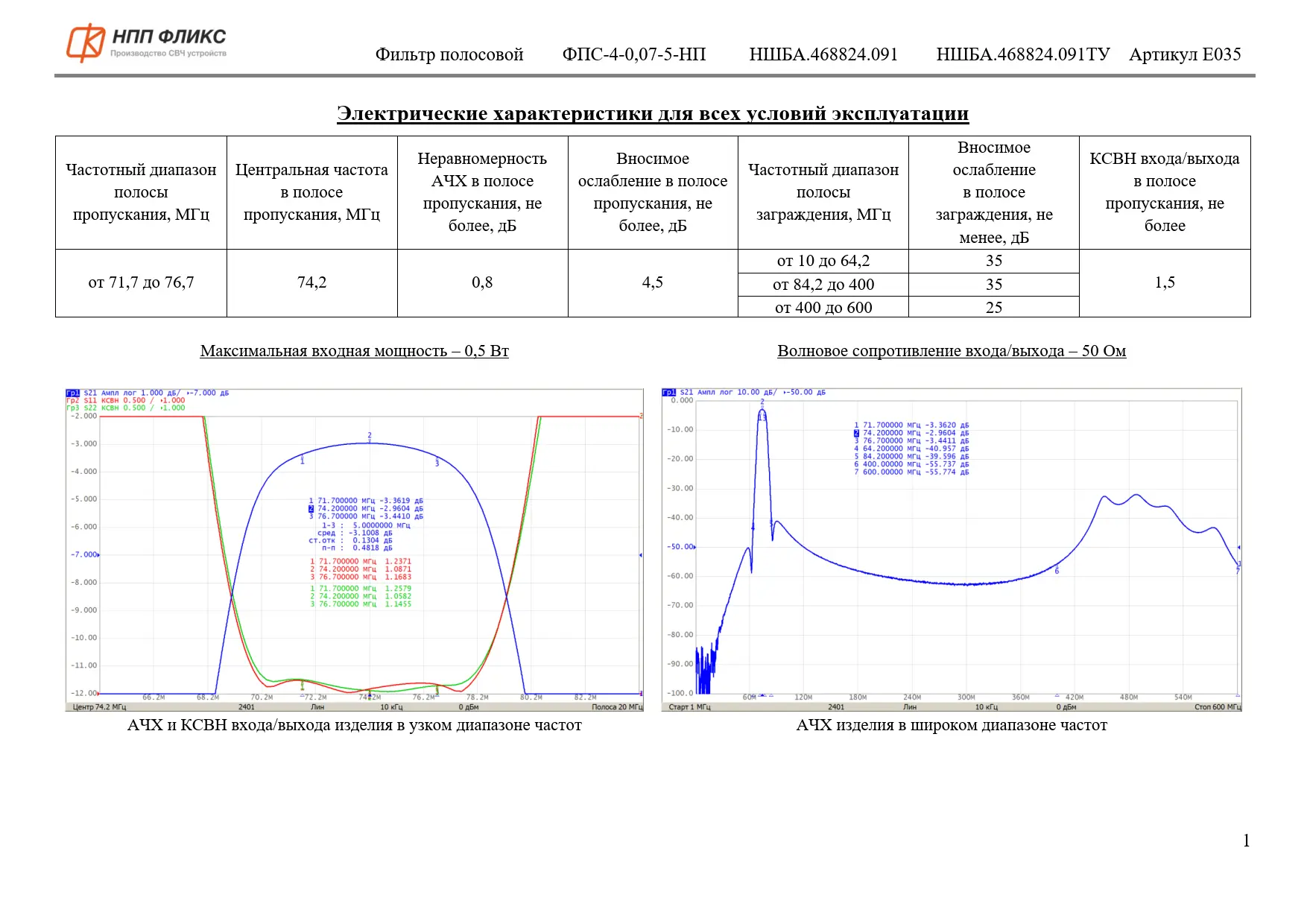Click 'Старт 1 МГц' in right chart status bar
Viewport: 1307px width, 924px height.
click(x=689, y=707)
